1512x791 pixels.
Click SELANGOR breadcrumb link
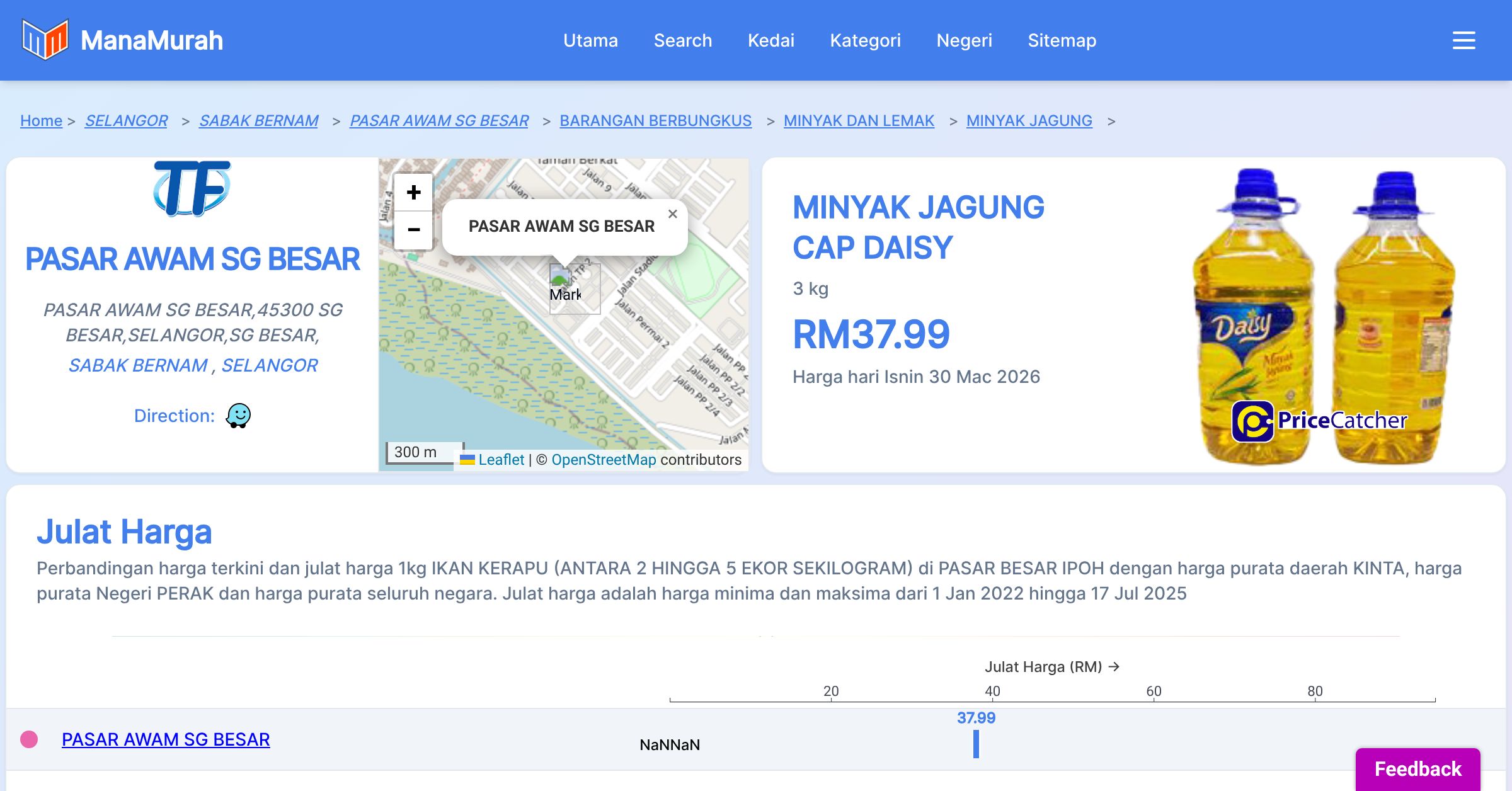126,120
